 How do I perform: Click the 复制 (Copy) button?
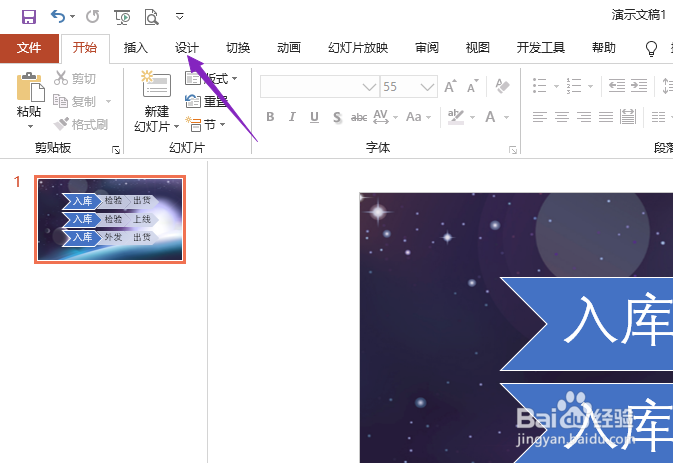click(75, 101)
